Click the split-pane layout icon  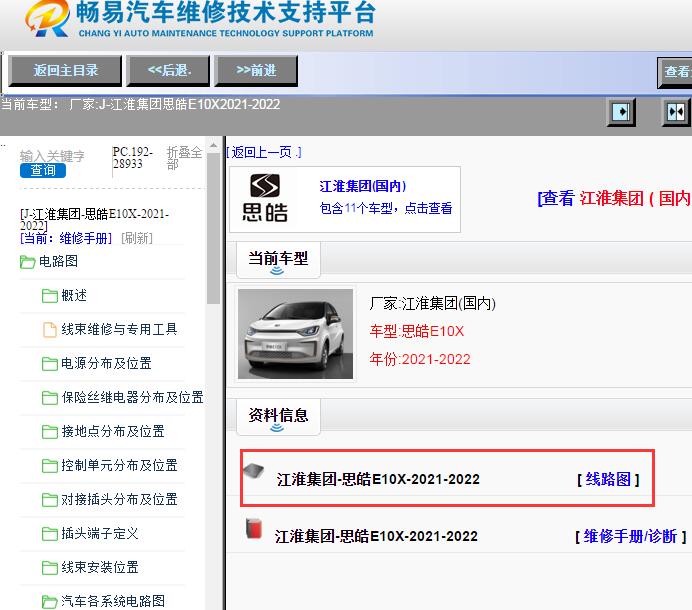(x=675, y=112)
